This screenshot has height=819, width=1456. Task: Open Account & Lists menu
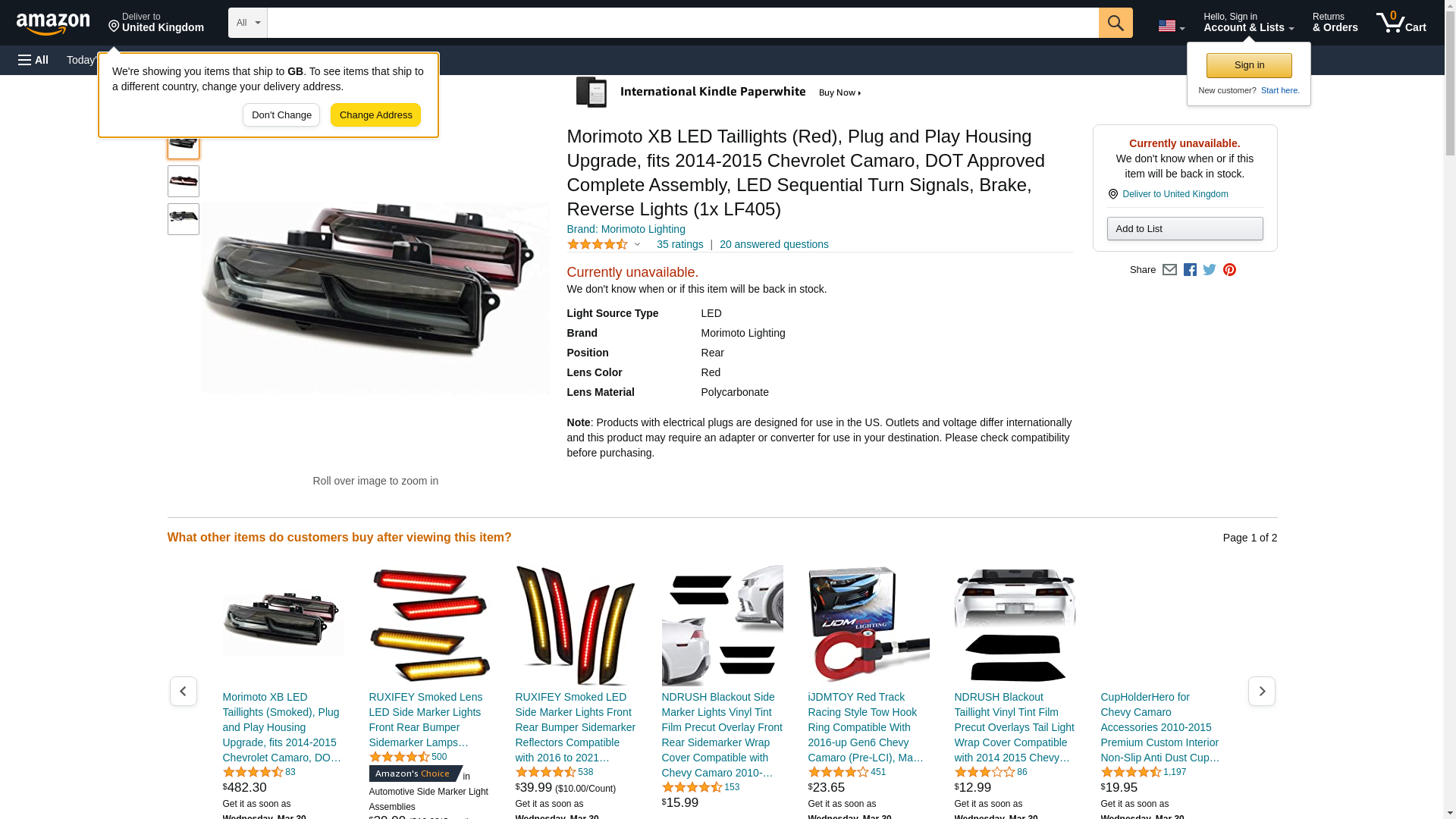coord(1248,23)
